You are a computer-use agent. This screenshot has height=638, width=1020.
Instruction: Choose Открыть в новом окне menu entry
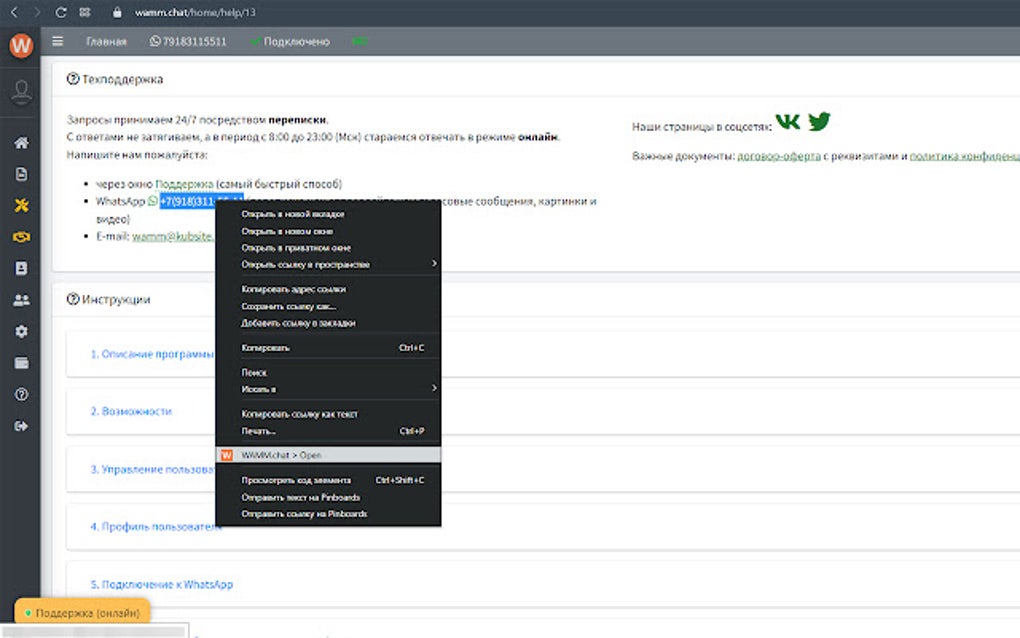pyautogui.click(x=329, y=231)
